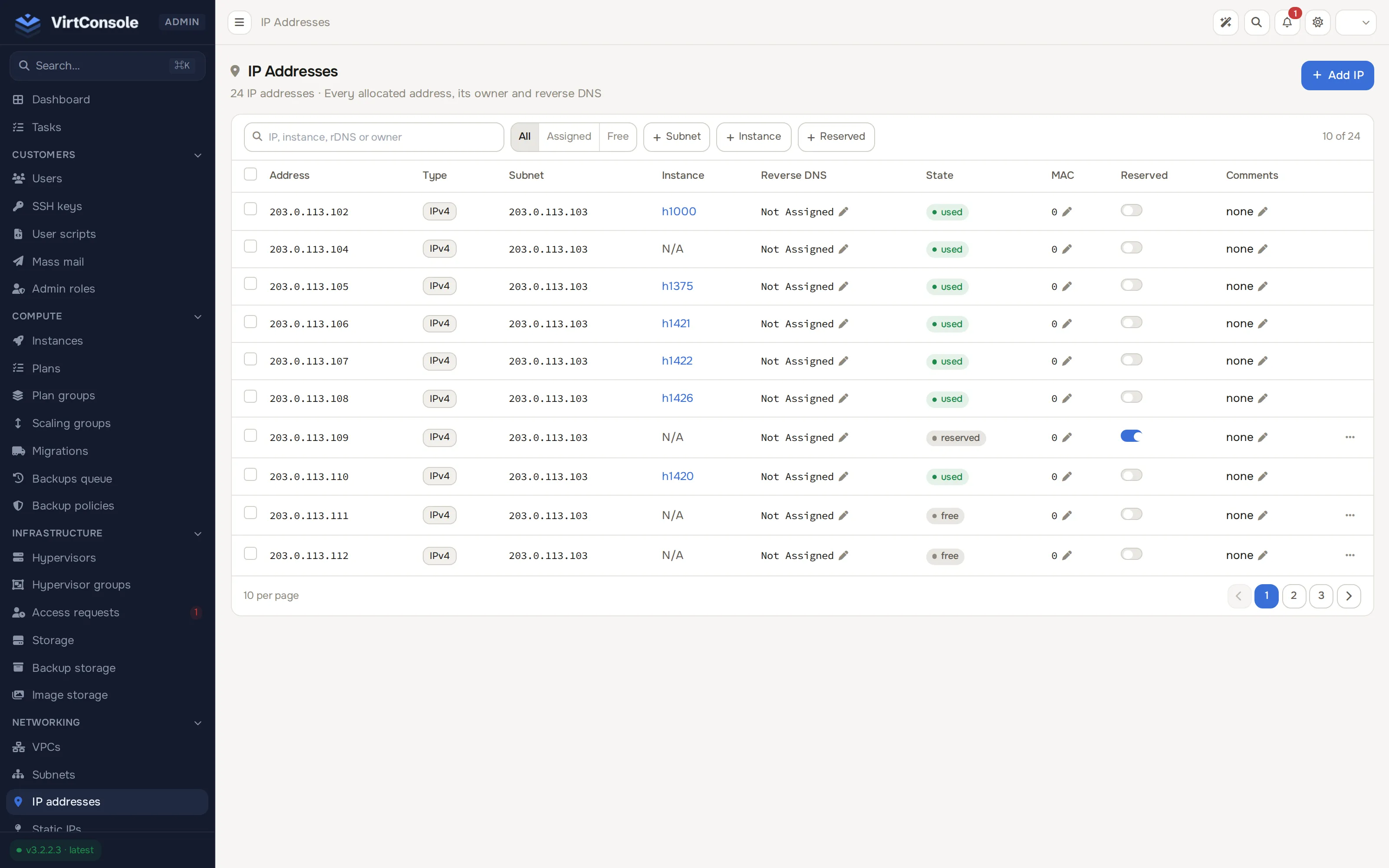Select the All filter tab

525,137
